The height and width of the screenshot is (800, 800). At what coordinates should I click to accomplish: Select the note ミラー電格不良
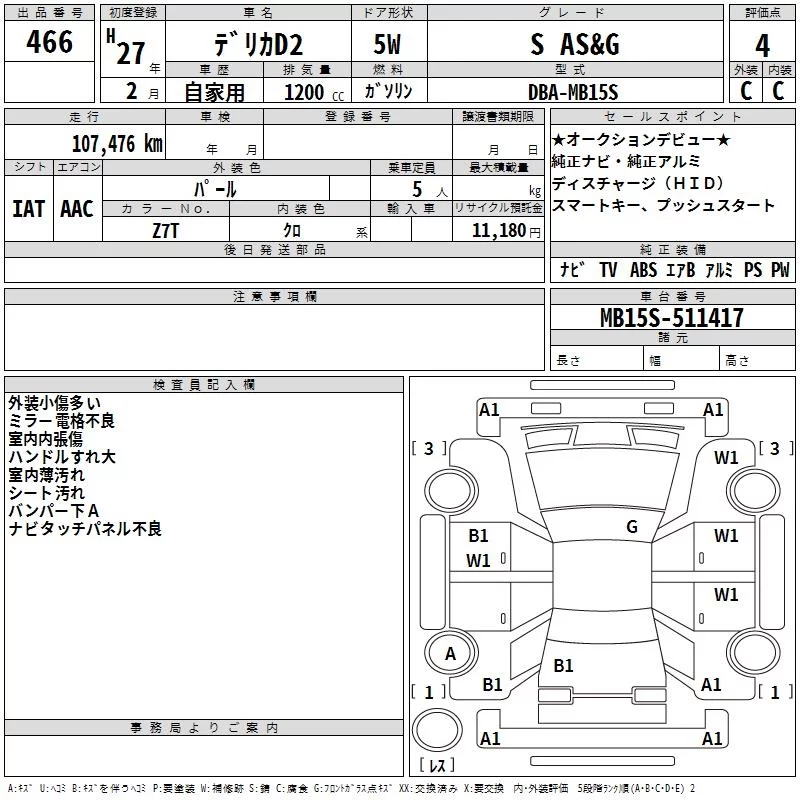click(x=62, y=421)
